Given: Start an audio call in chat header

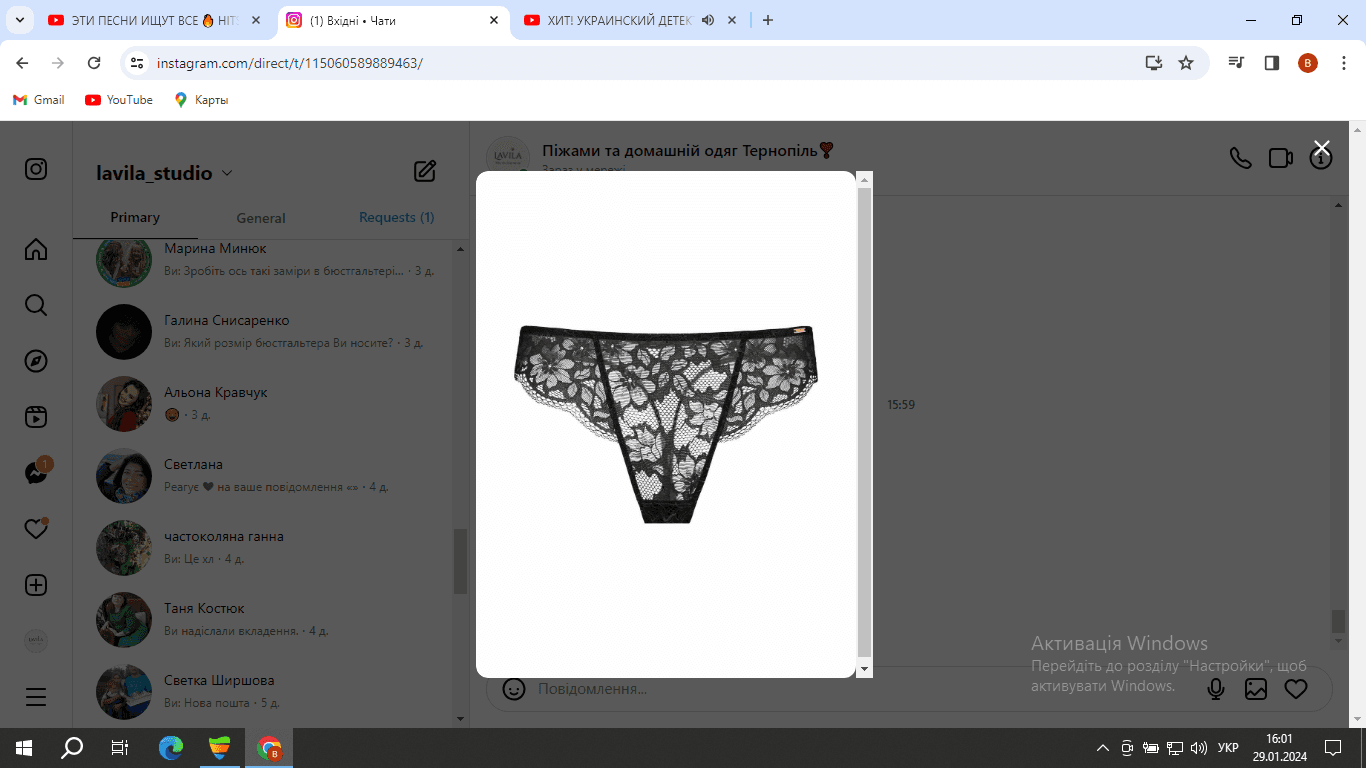Looking at the screenshot, I should click(x=1241, y=158).
